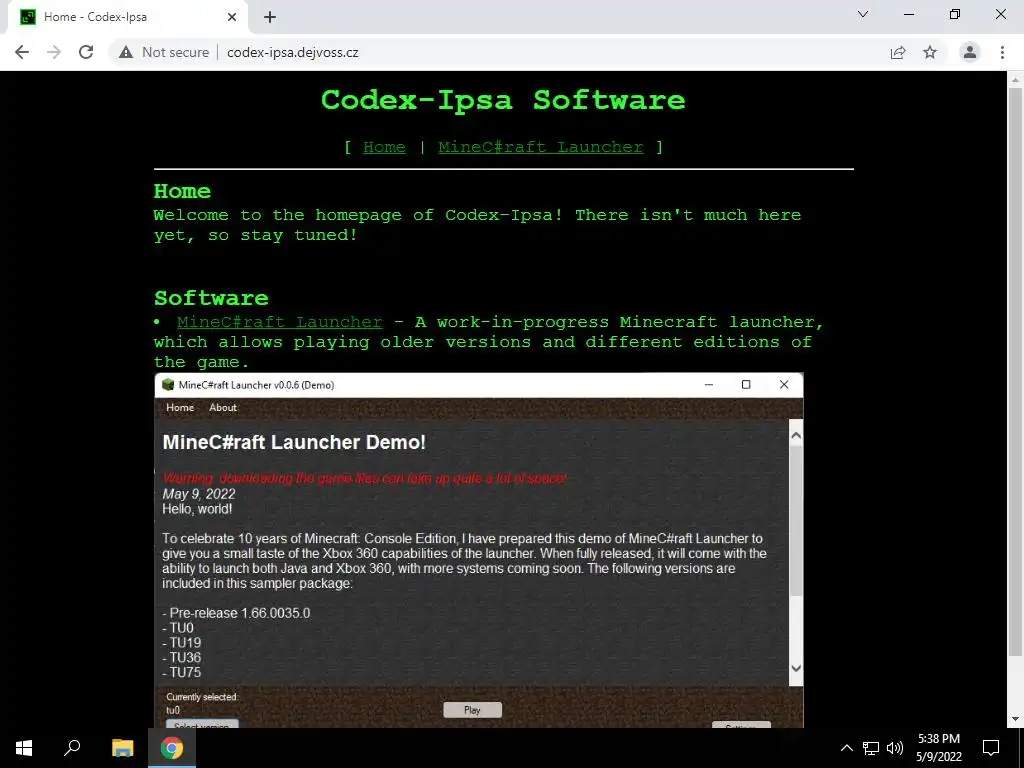Click the browser forward arrow
The image size is (1024, 768).
click(x=54, y=52)
